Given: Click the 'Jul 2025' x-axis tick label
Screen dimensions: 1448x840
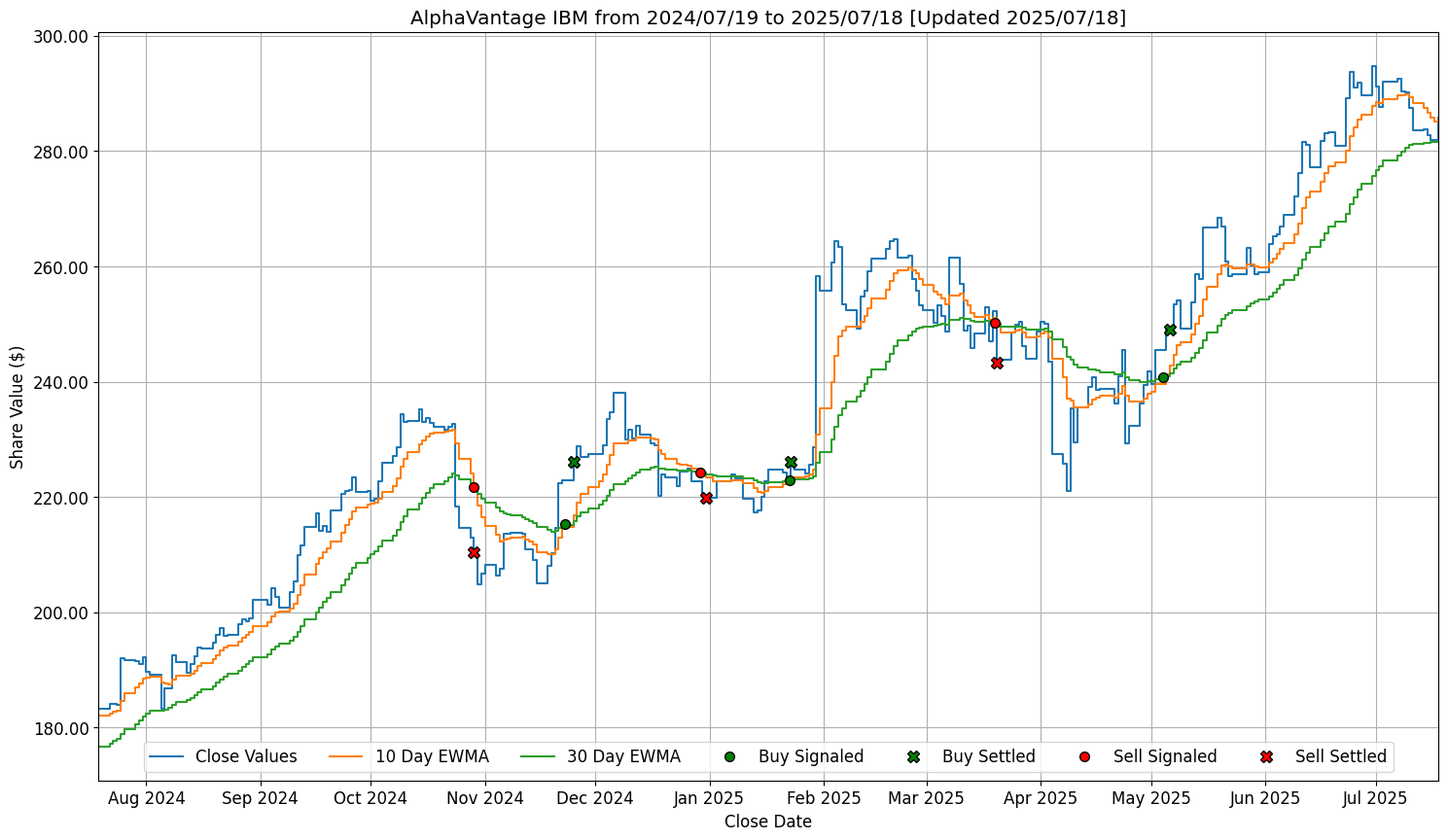Looking at the screenshot, I should [x=1376, y=798].
